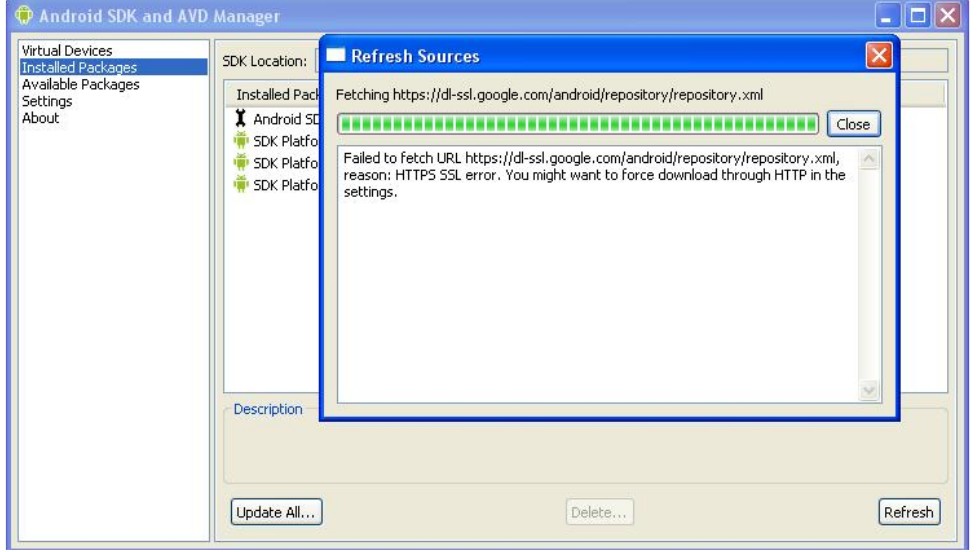Click the error log scrollbar down arrow
Viewport: 978px width, 552px height.
869,390
